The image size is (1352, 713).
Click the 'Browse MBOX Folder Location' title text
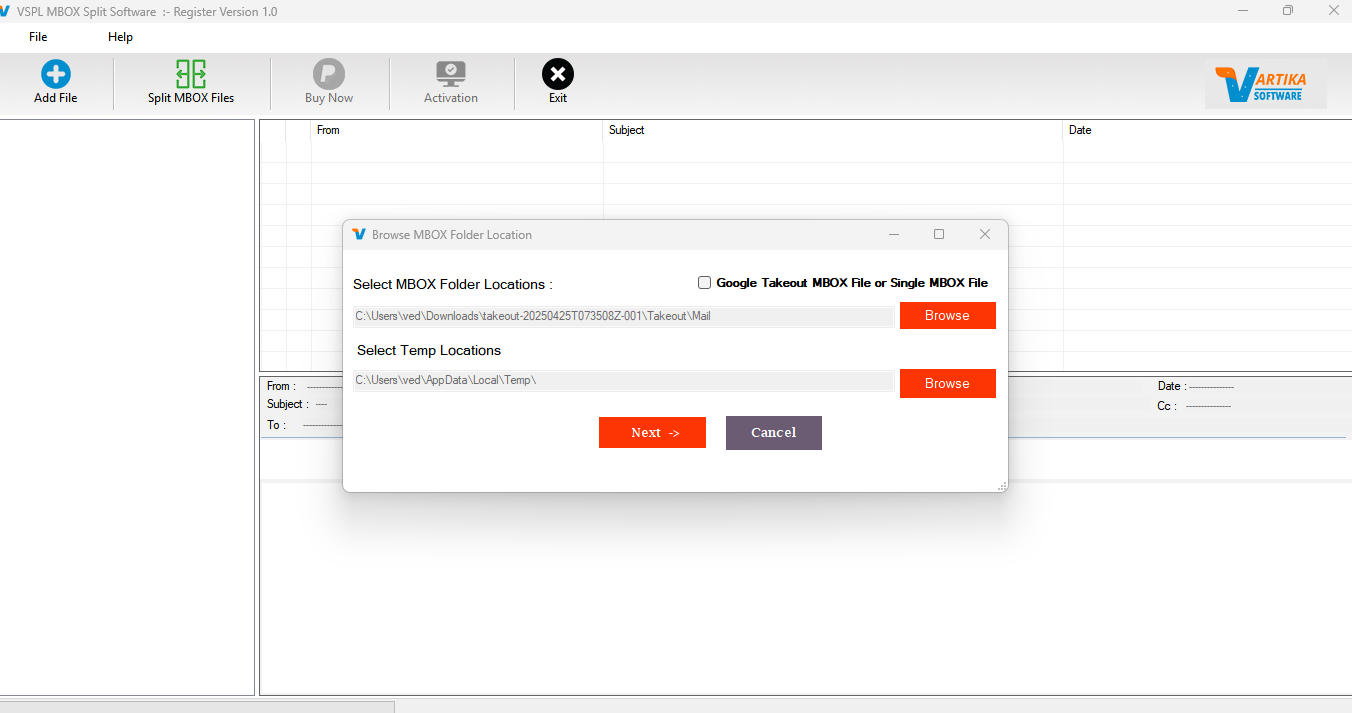pos(452,235)
